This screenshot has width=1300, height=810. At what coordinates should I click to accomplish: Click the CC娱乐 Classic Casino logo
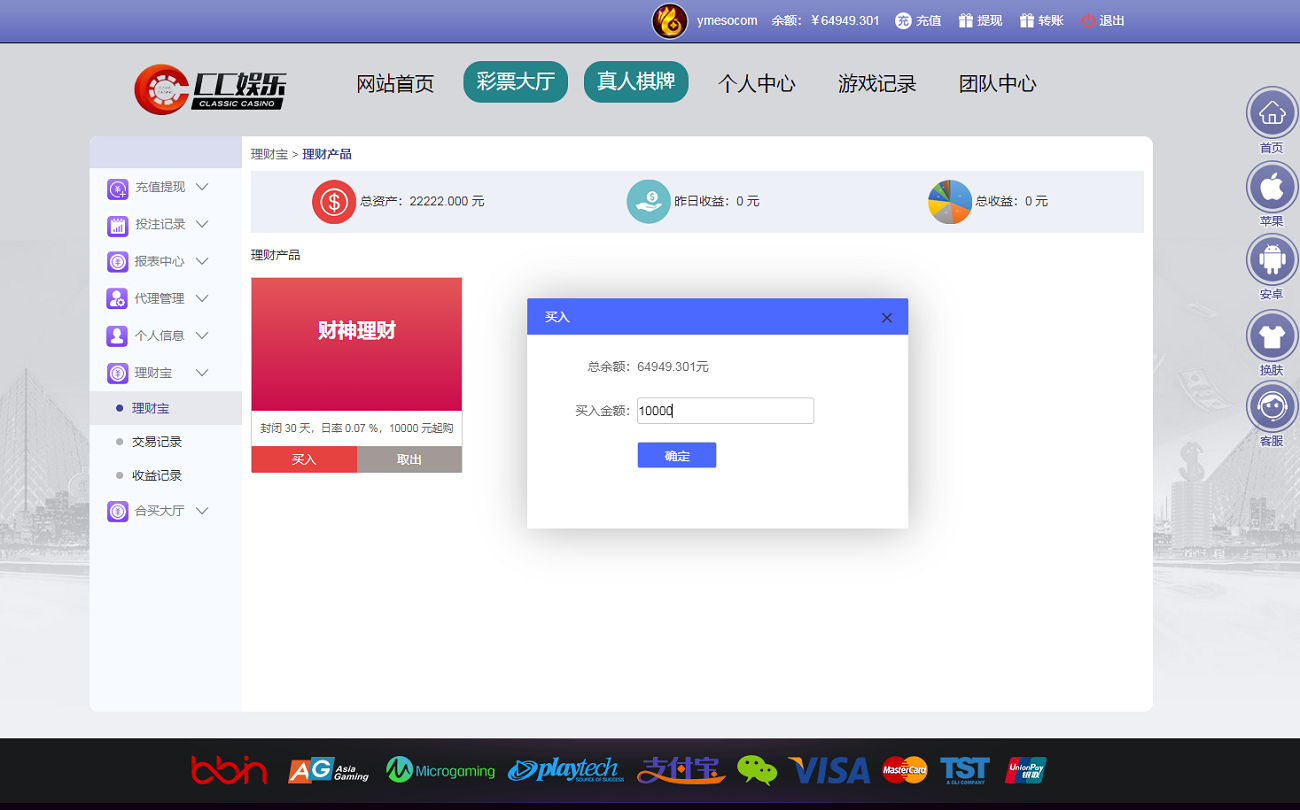pos(212,88)
